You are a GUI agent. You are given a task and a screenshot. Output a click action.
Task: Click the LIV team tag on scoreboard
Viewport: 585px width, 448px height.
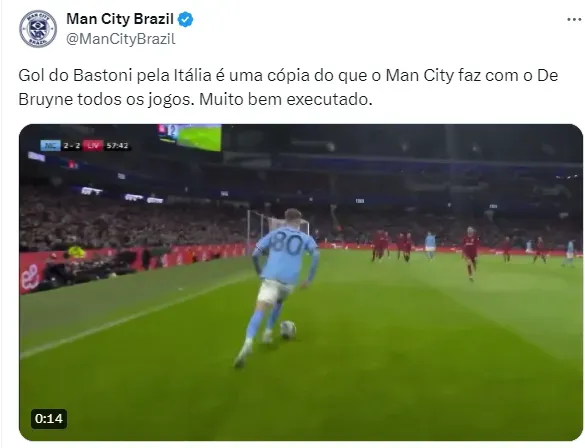click(93, 145)
